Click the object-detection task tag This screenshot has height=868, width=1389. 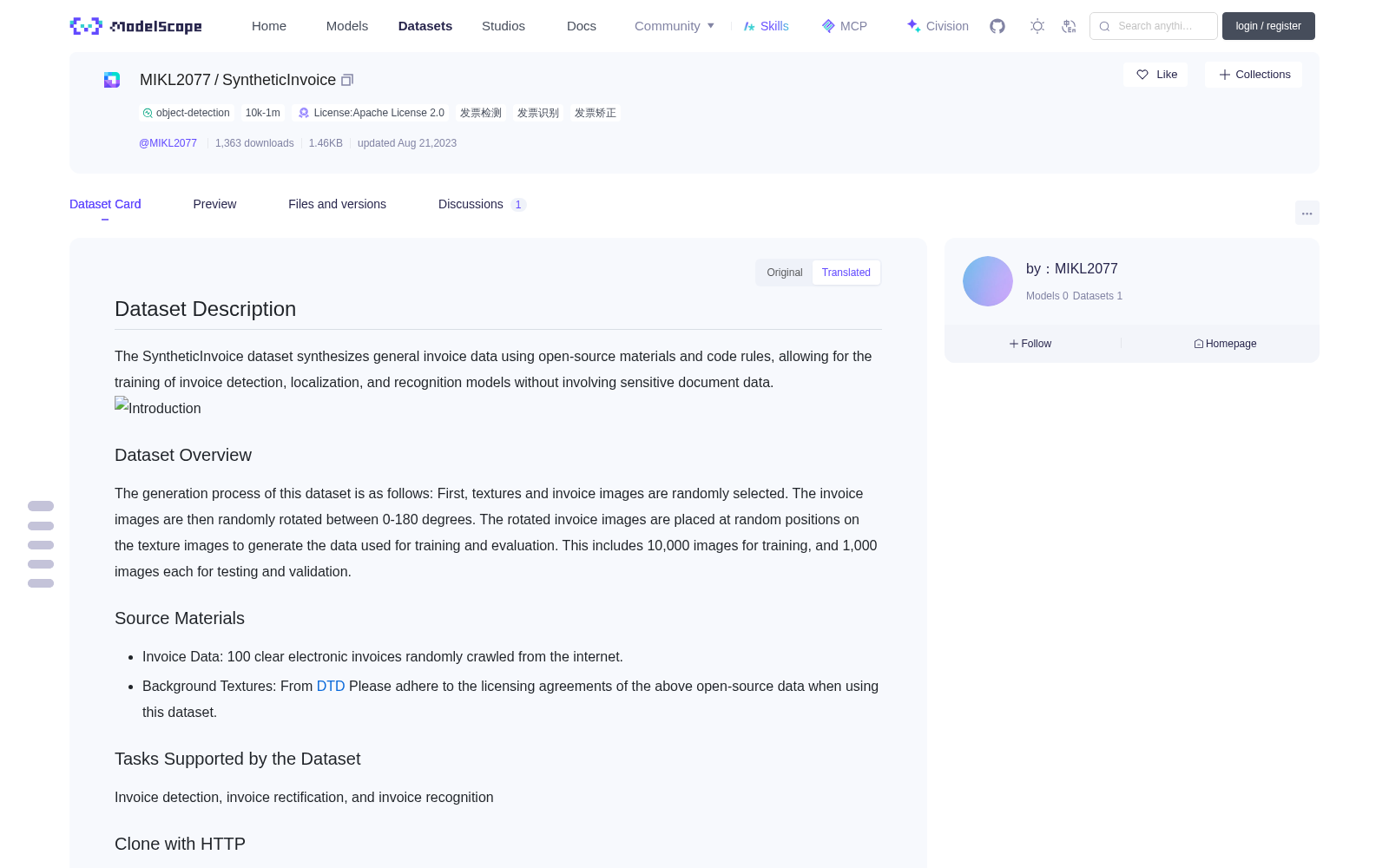tap(187, 113)
